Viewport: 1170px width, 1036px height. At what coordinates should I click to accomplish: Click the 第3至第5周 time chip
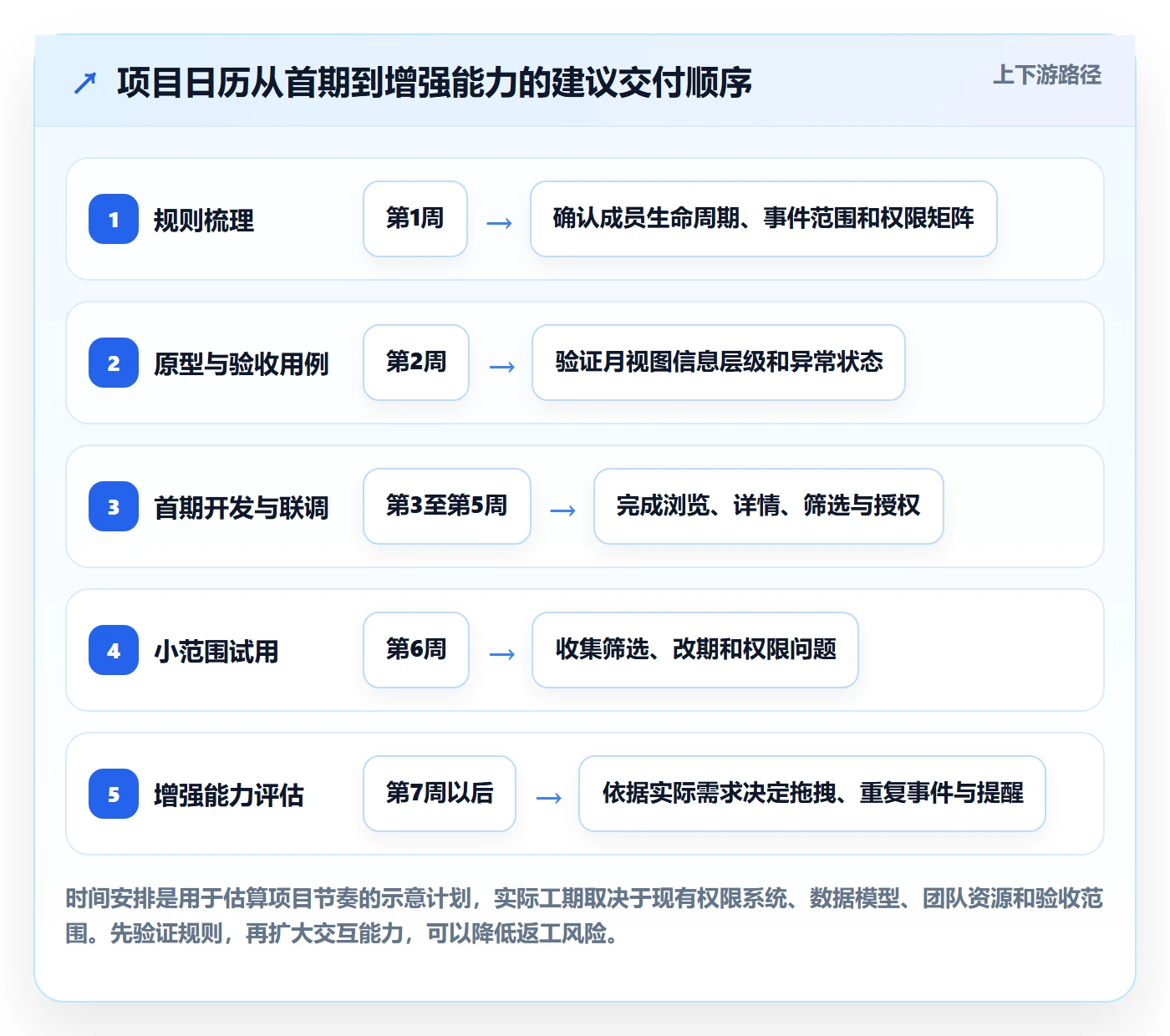[x=447, y=506]
